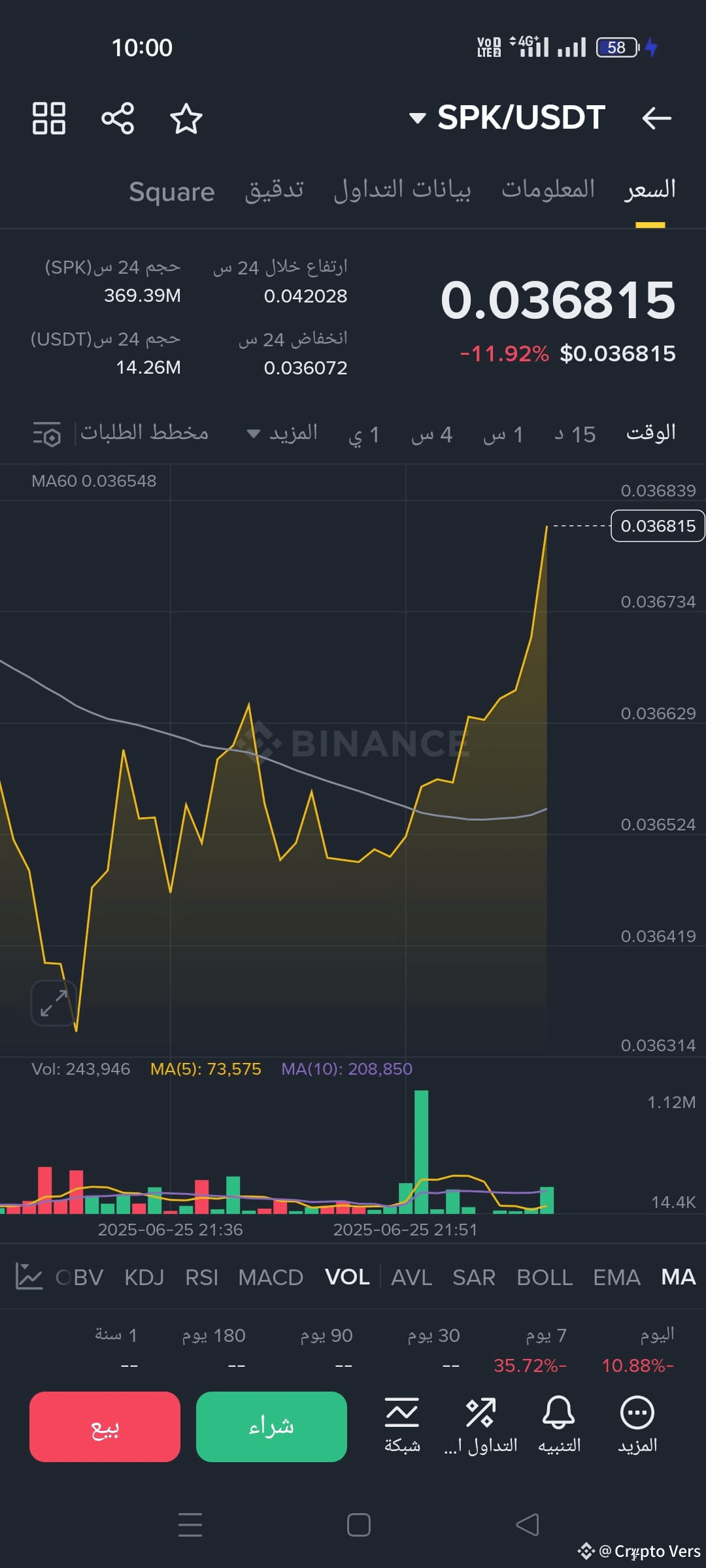Open the التداول margin trading icon
This screenshot has width=706, height=1568.
point(480,1424)
